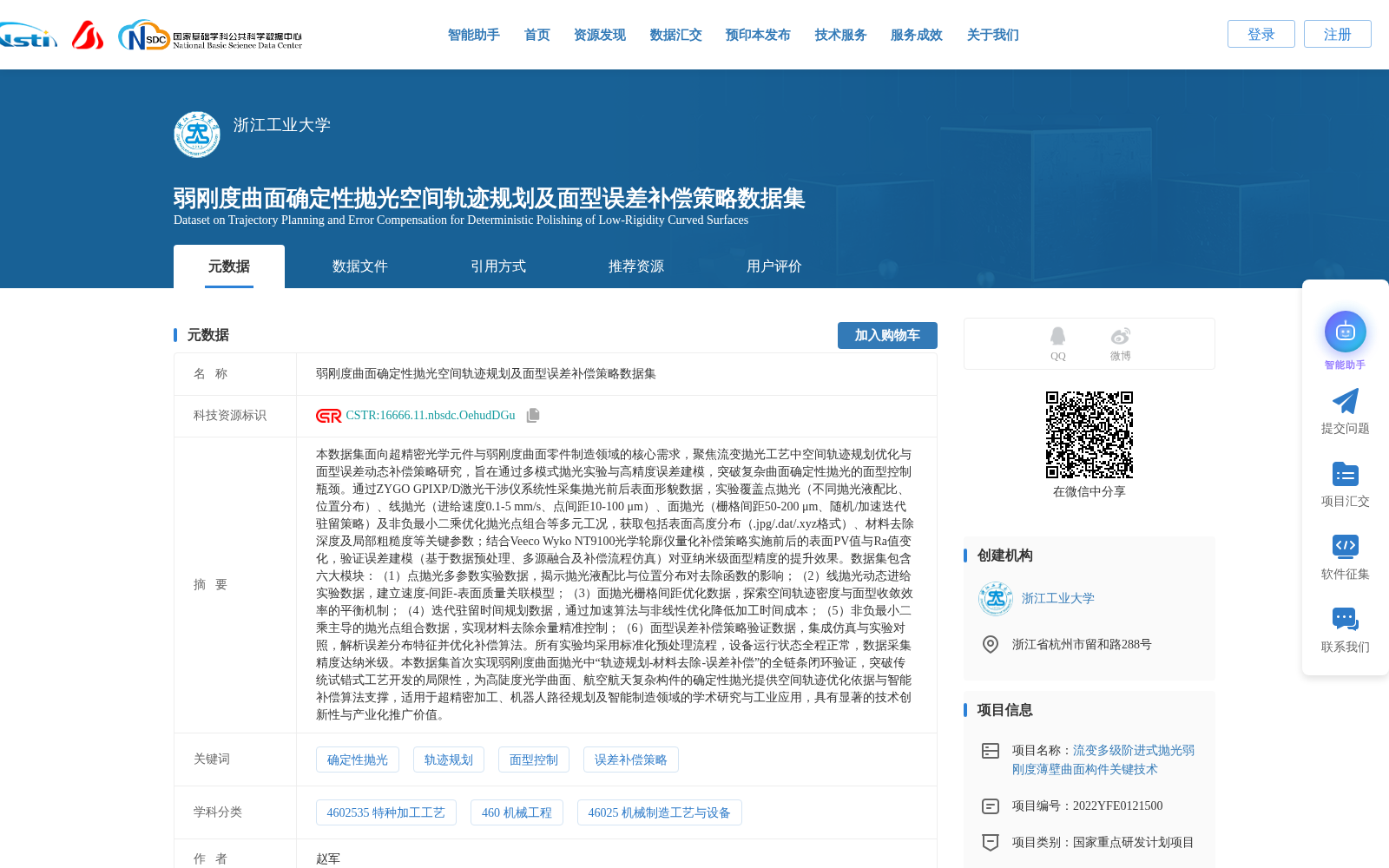Open 关于我们 menu
Image resolution: width=1389 pixels, height=868 pixels.
click(x=993, y=35)
